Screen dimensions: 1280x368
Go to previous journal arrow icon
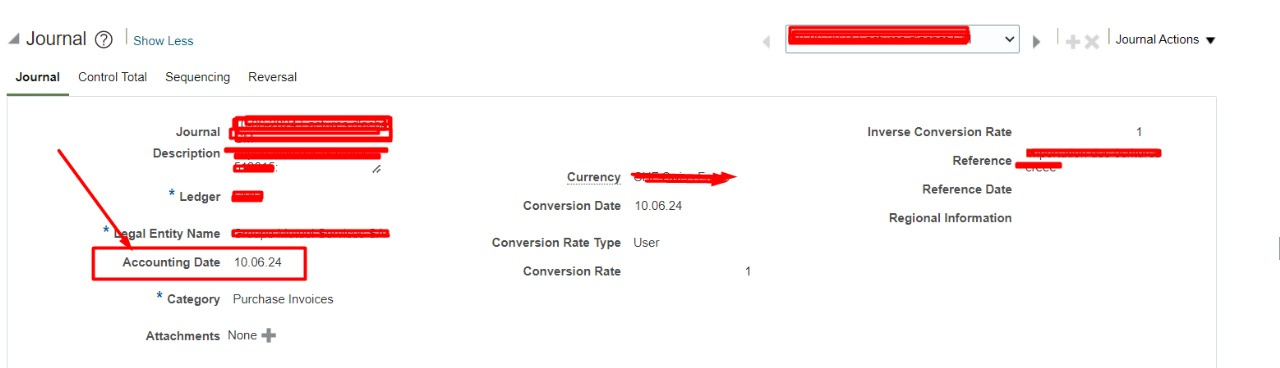point(767,41)
